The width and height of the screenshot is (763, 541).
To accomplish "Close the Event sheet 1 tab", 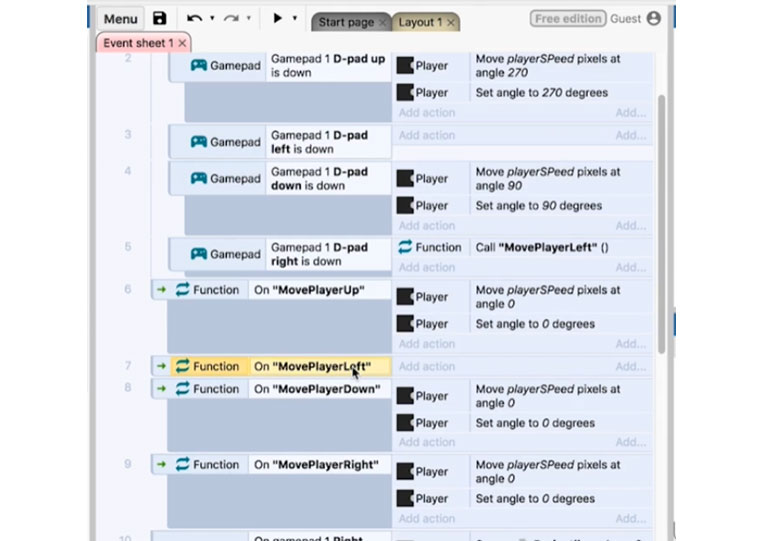I will pos(182,43).
